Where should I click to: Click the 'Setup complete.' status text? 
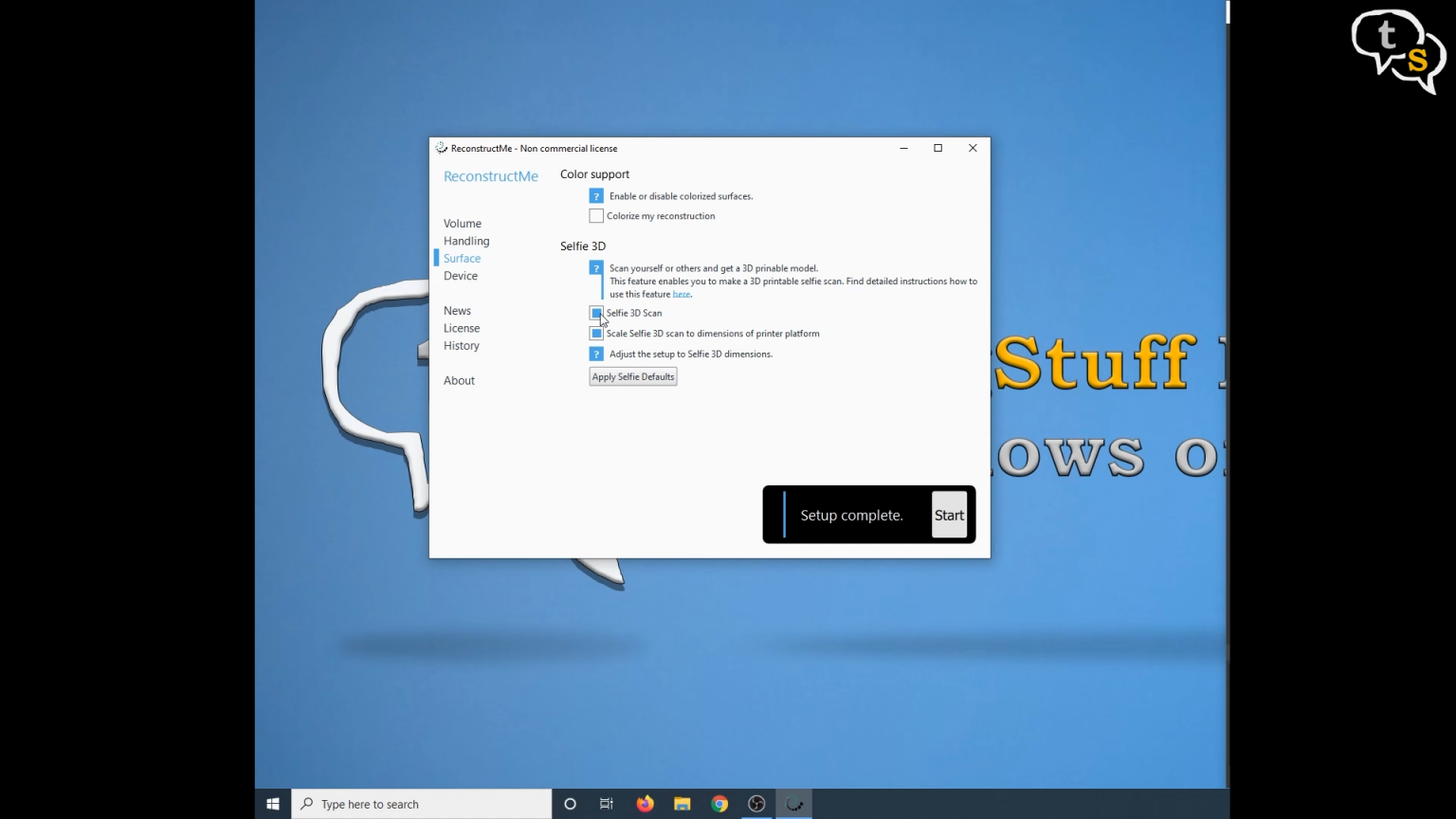pos(851,515)
